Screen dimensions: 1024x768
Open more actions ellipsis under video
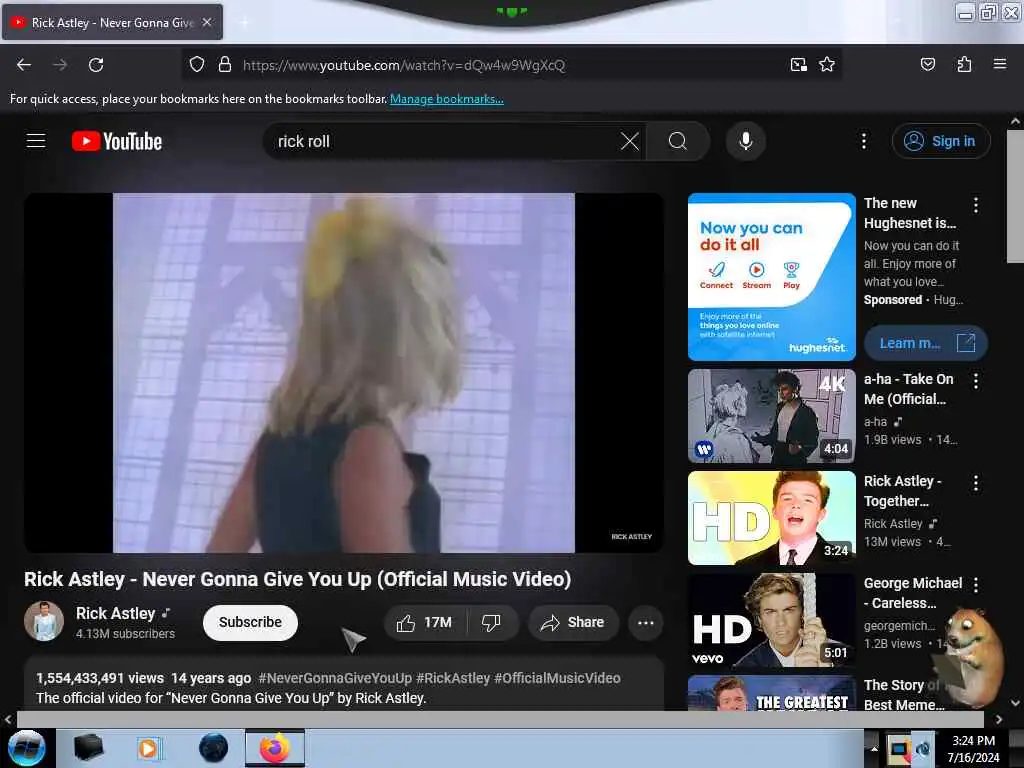646,622
